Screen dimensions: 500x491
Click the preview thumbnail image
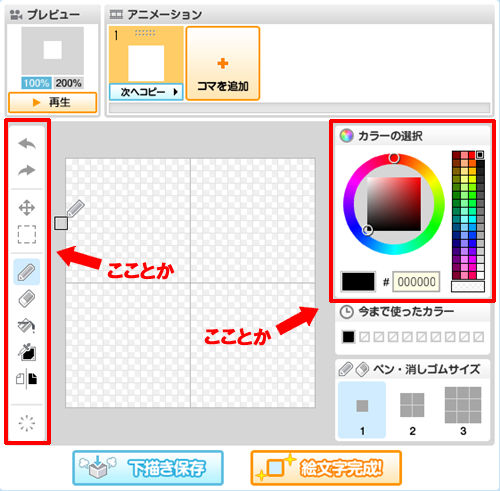(x=53, y=51)
